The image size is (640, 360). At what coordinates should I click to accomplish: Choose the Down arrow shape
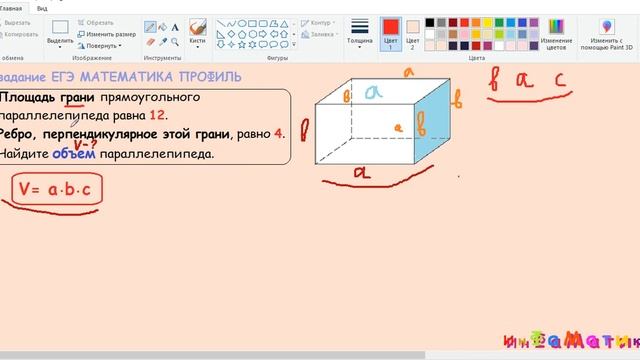(x=221, y=44)
